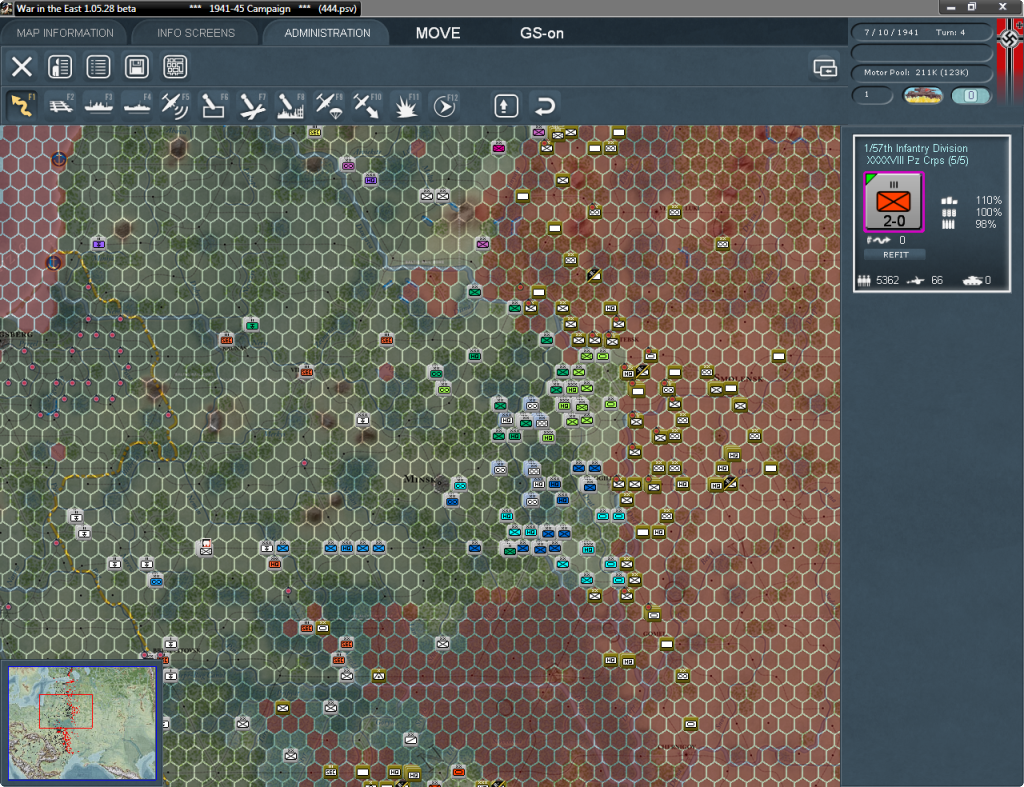Click the date and turn display
Viewport: 1024px width, 787px height.
pos(921,32)
